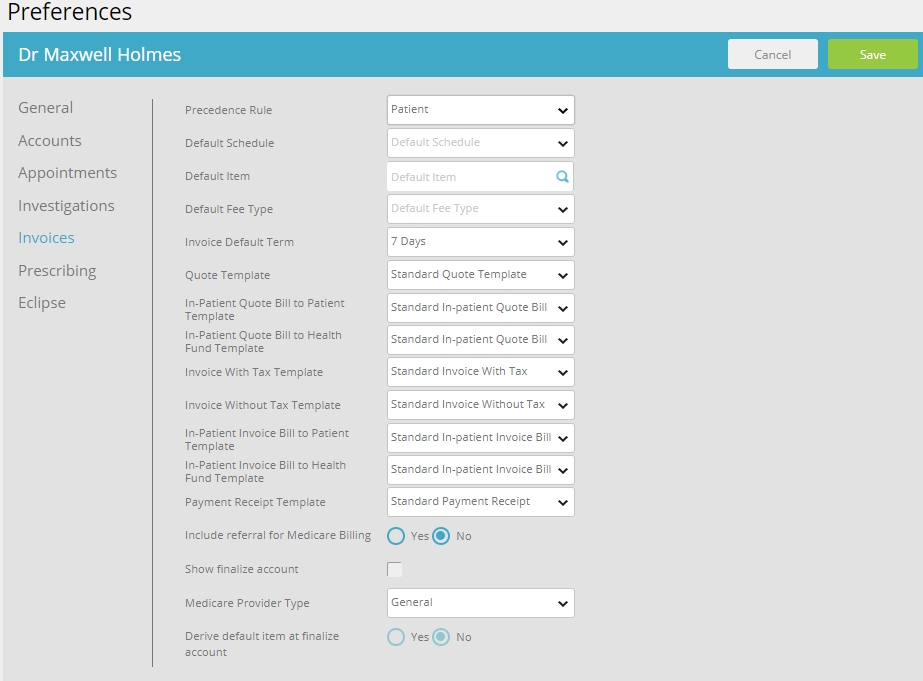Open the Default Fee Type dropdown
This screenshot has width=923, height=681.
(x=480, y=209)
